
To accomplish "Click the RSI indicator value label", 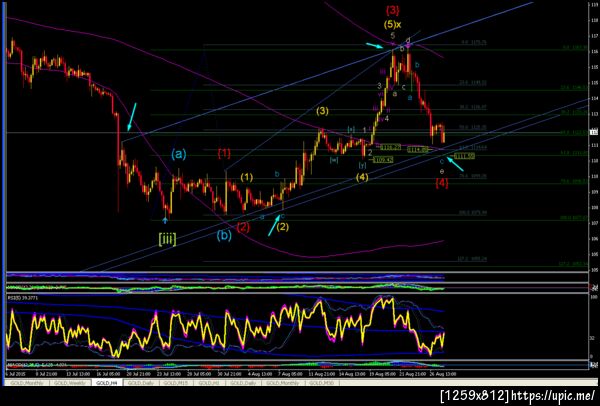I will [x=21, y=297].
